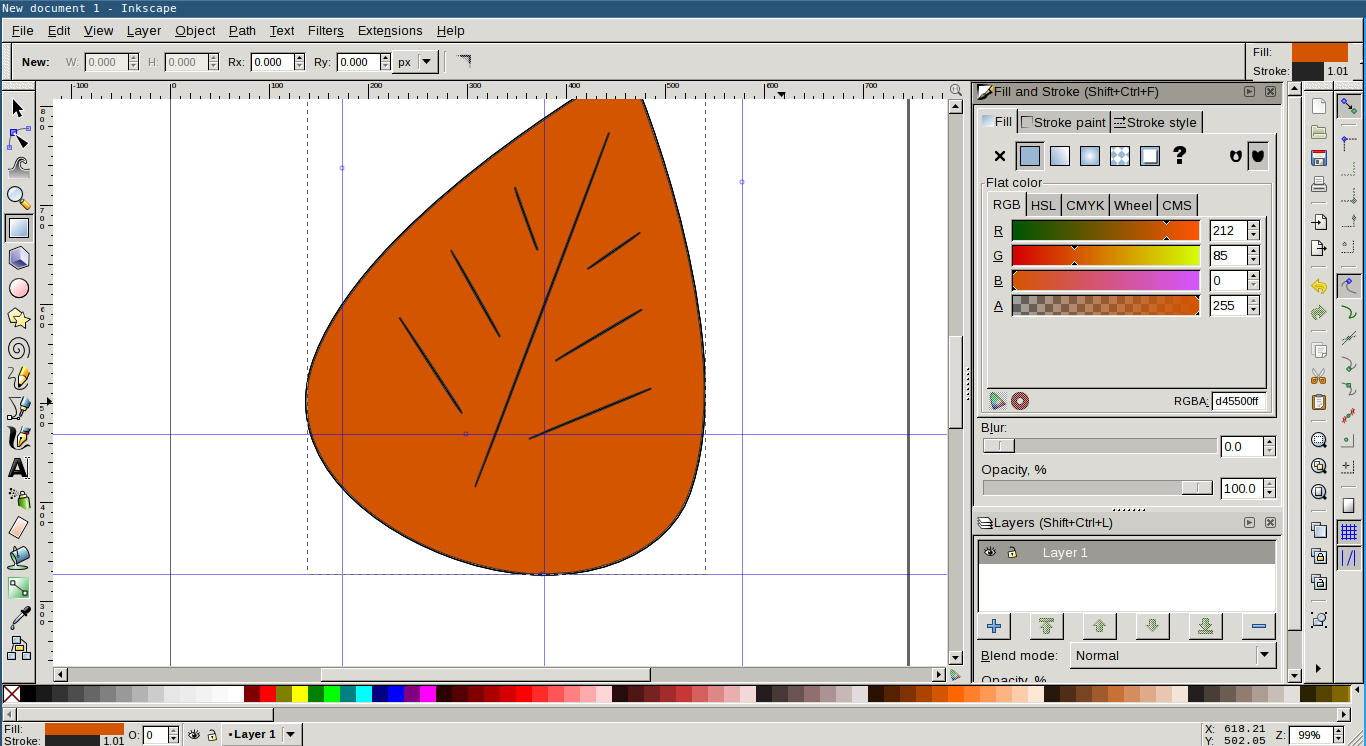Image resolution: width=1366 pixels, height=746 pixels.
Task: Select the Dropper color picker tool
Action: [x=18, y=618]
